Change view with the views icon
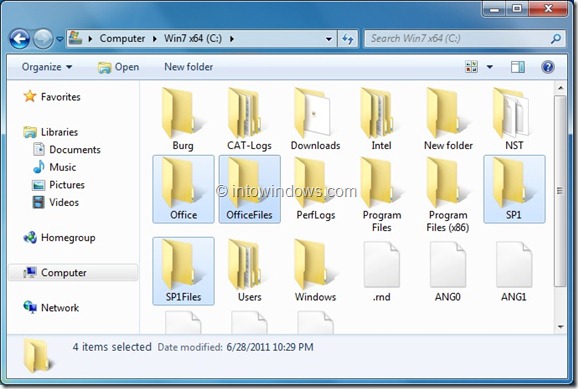Image resolution: width=578 pixels, height=389 pixels. pyautogui.click(x=471, y=67)
